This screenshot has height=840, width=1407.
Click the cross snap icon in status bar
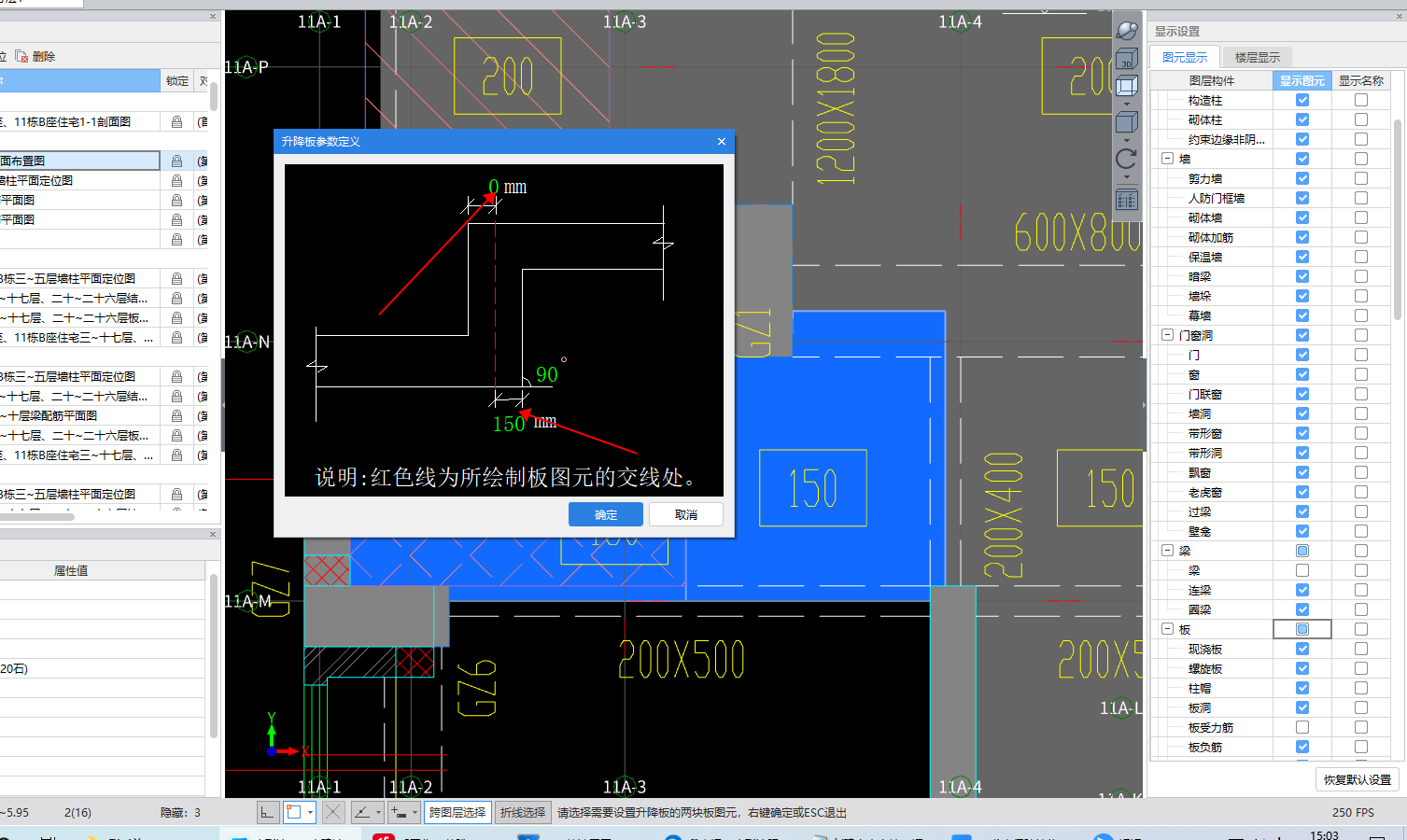point(333,812)
